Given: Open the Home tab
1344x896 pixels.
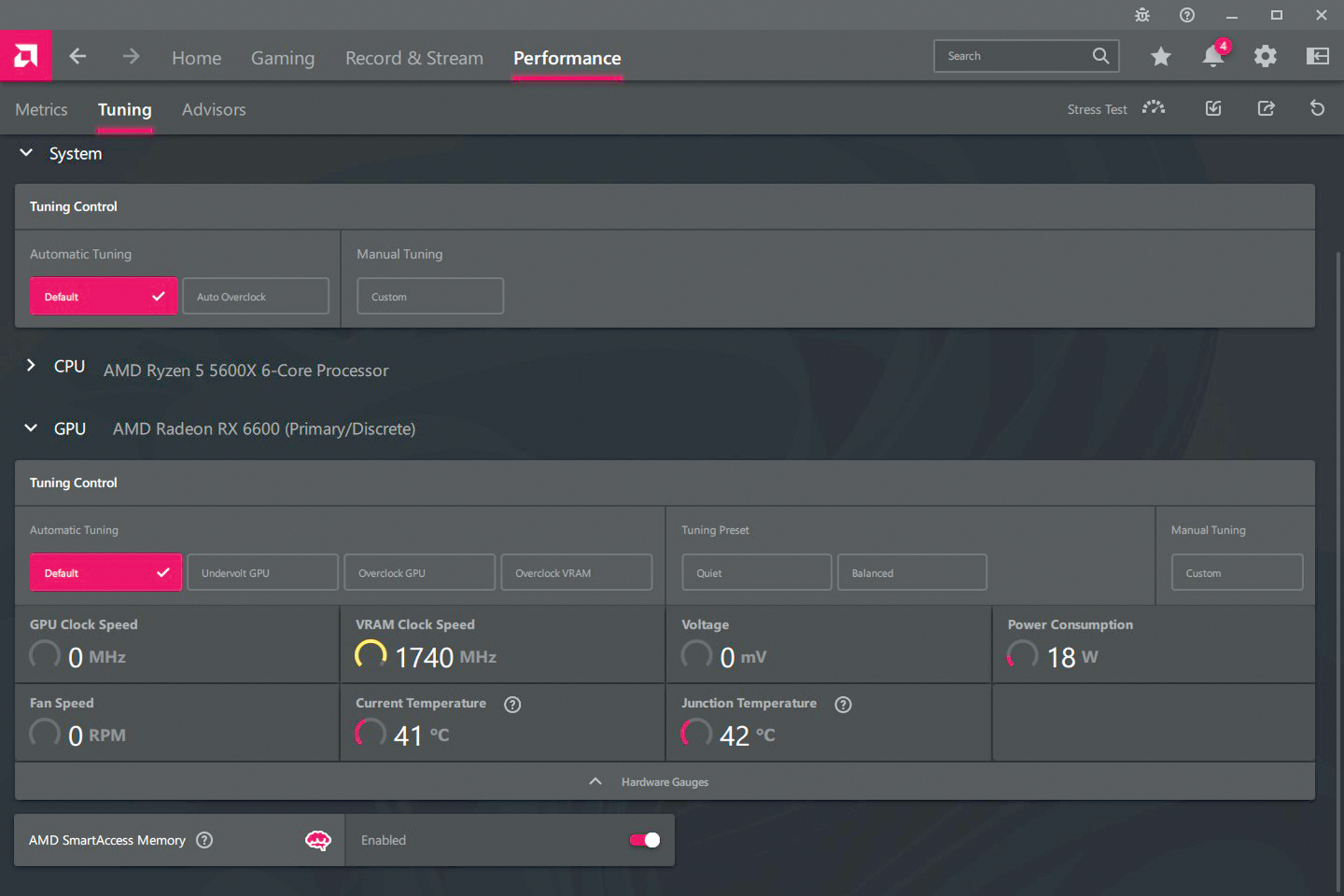Looking at the screenshot, I should 197,58.
